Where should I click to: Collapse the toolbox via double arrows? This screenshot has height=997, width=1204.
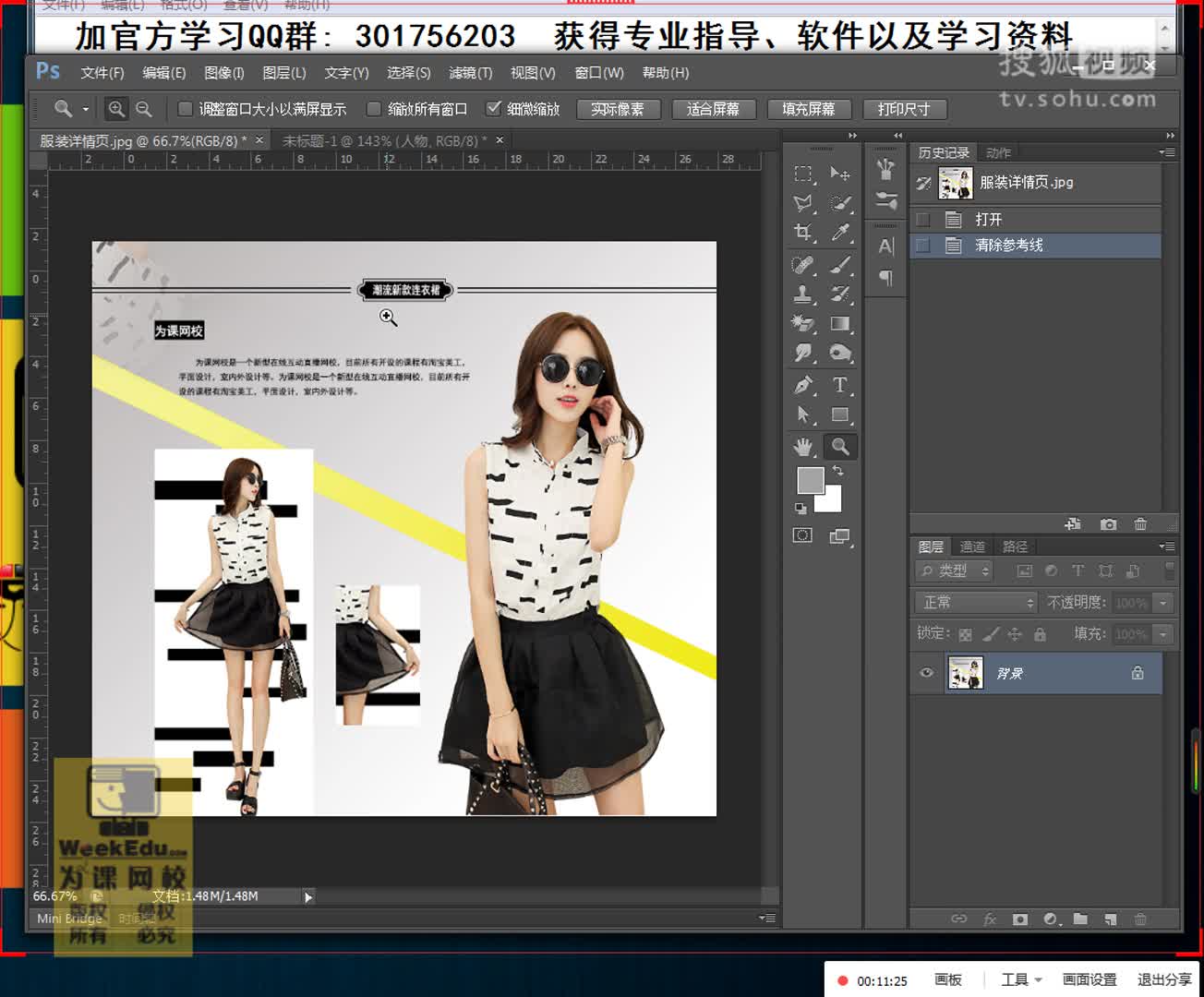[x=853, y=136]
